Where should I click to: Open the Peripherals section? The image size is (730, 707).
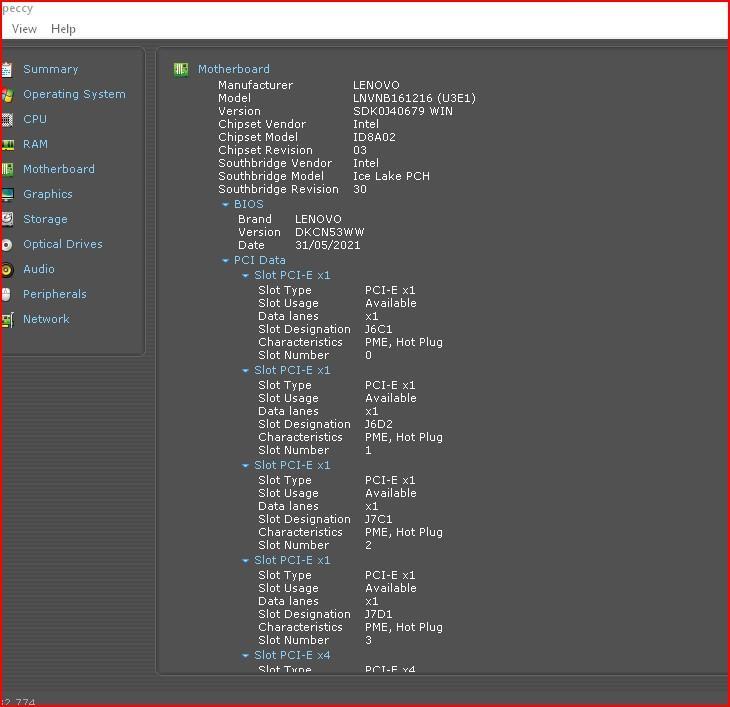(55, 294)
